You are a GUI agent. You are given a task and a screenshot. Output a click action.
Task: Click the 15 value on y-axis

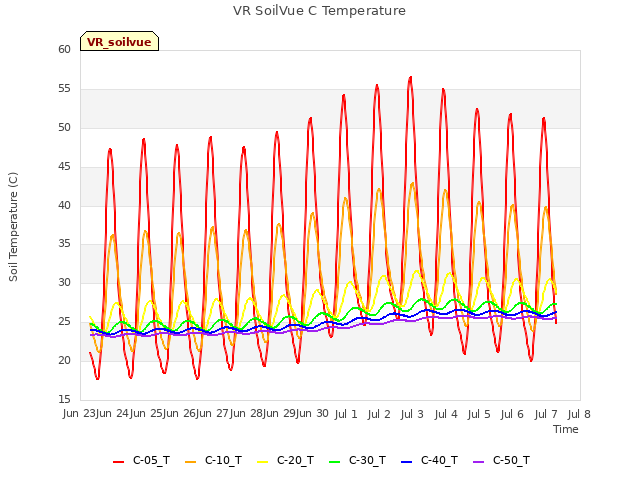(x=64, y=399)
